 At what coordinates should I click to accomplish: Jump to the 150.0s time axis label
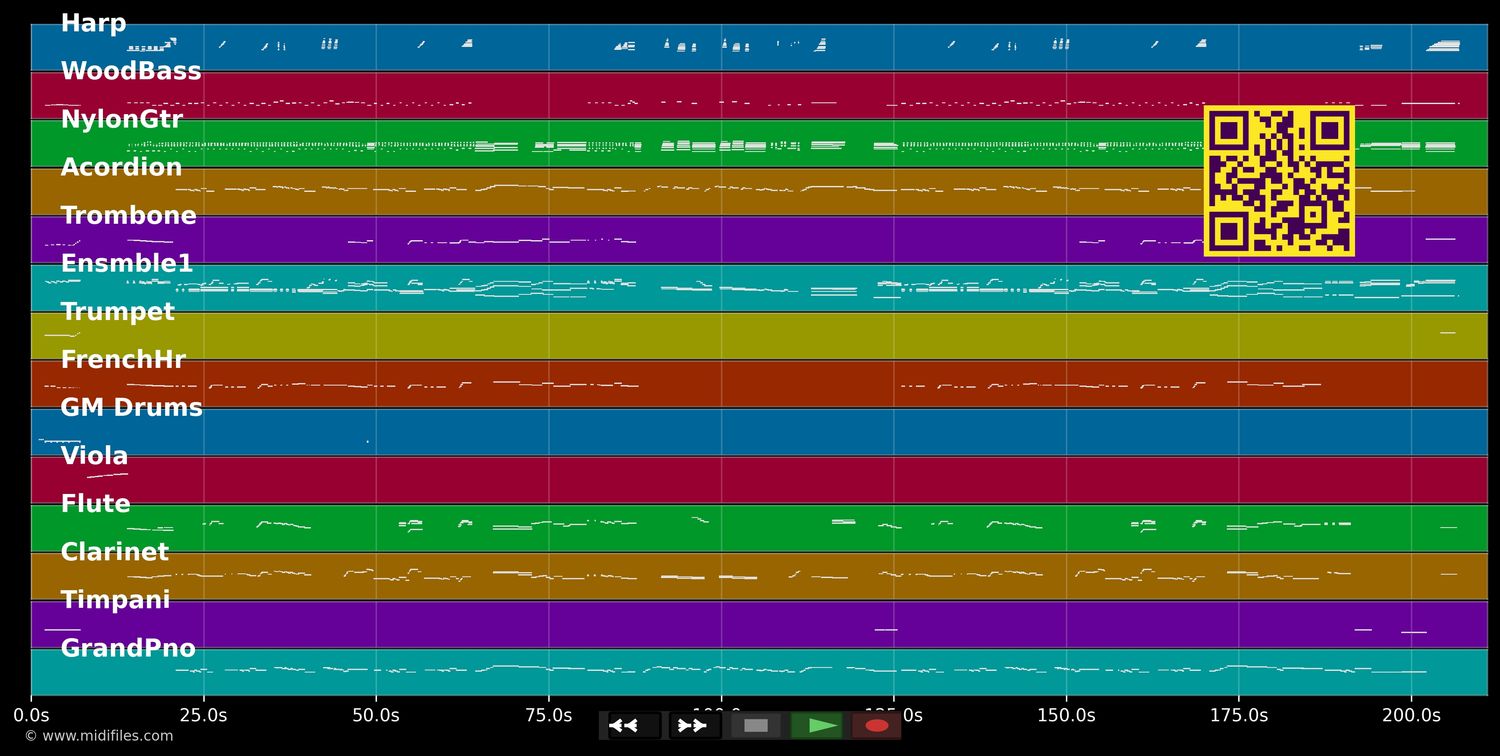click(x=1066, y=715)
